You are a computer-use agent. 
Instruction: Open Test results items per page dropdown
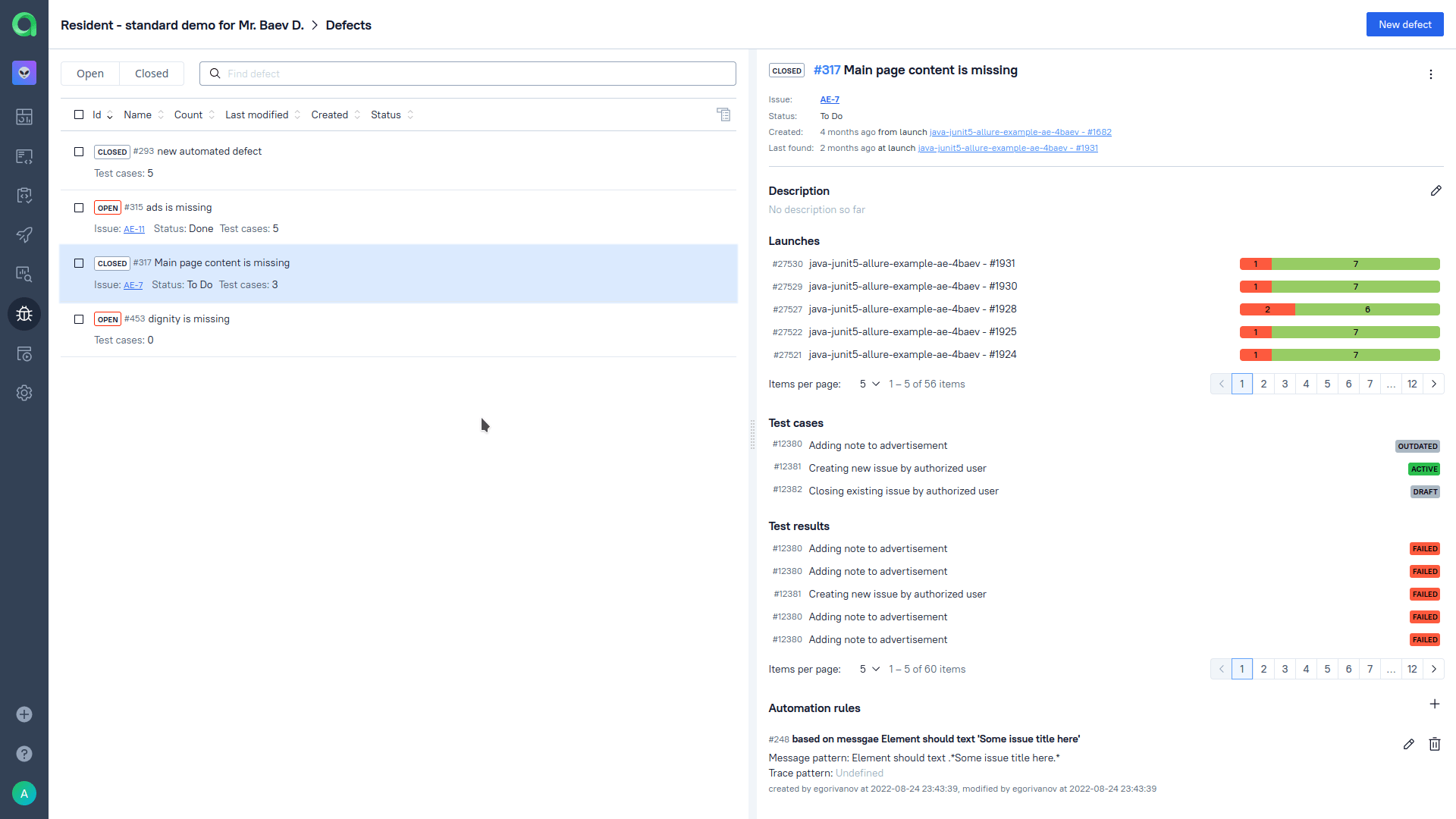pos(869,670)
